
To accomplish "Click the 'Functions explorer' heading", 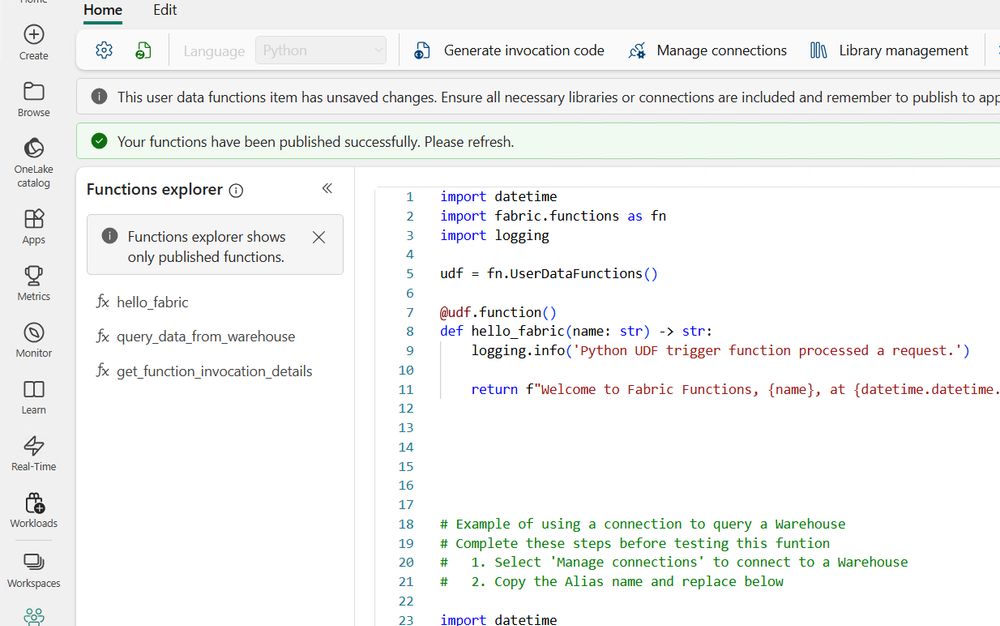I will click(155, 189).
